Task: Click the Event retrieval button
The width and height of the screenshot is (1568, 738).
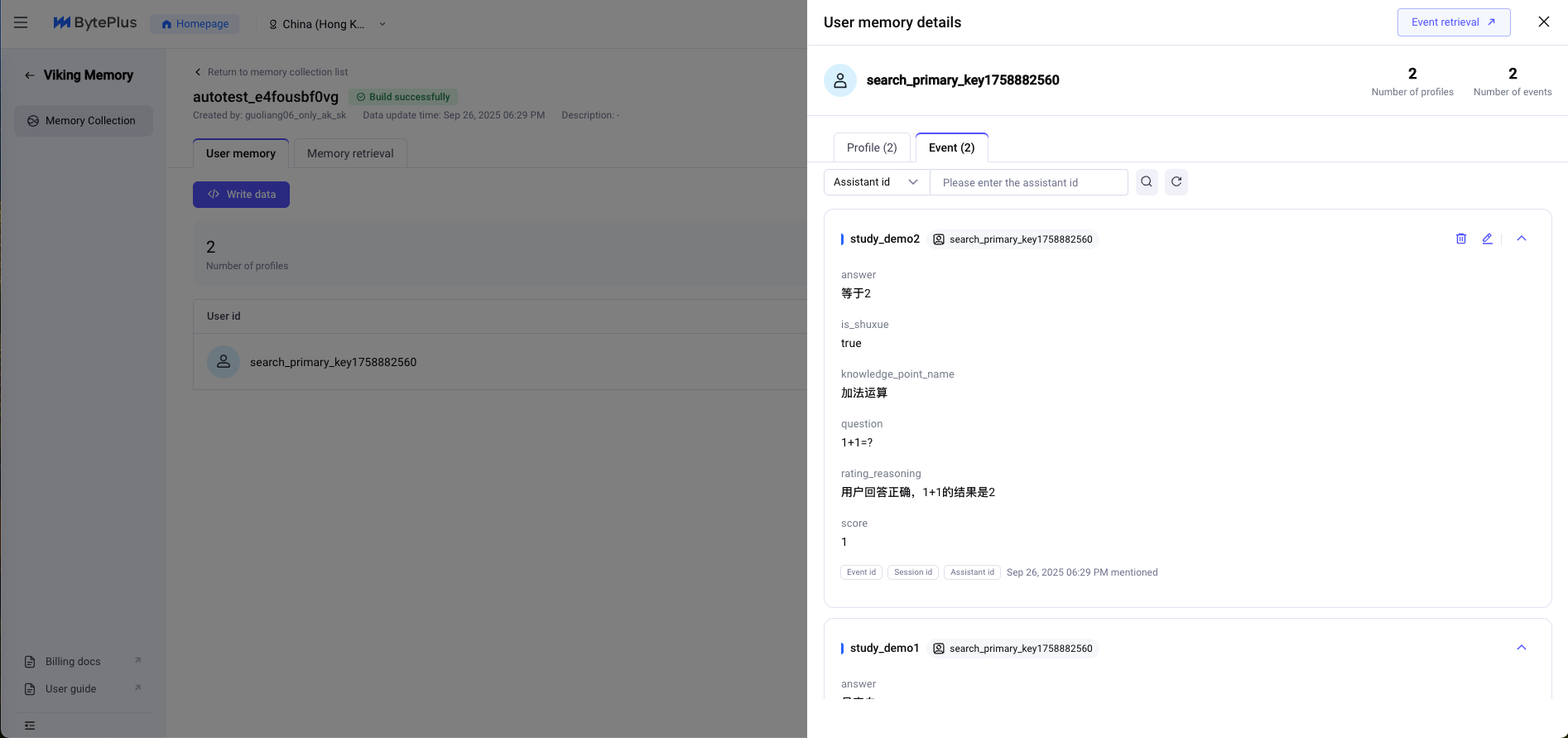Action: 1454,22
